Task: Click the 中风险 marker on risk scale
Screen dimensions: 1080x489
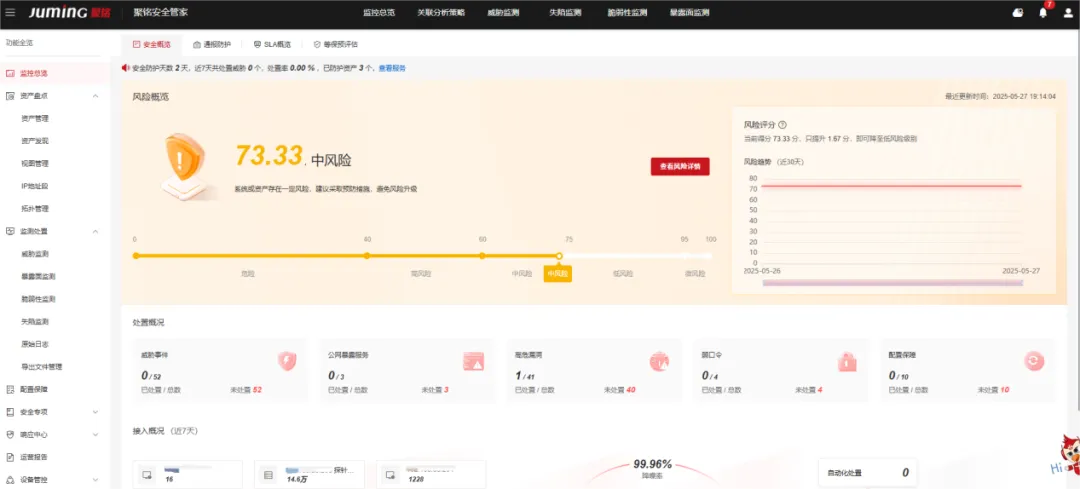Action: (558, 272)
